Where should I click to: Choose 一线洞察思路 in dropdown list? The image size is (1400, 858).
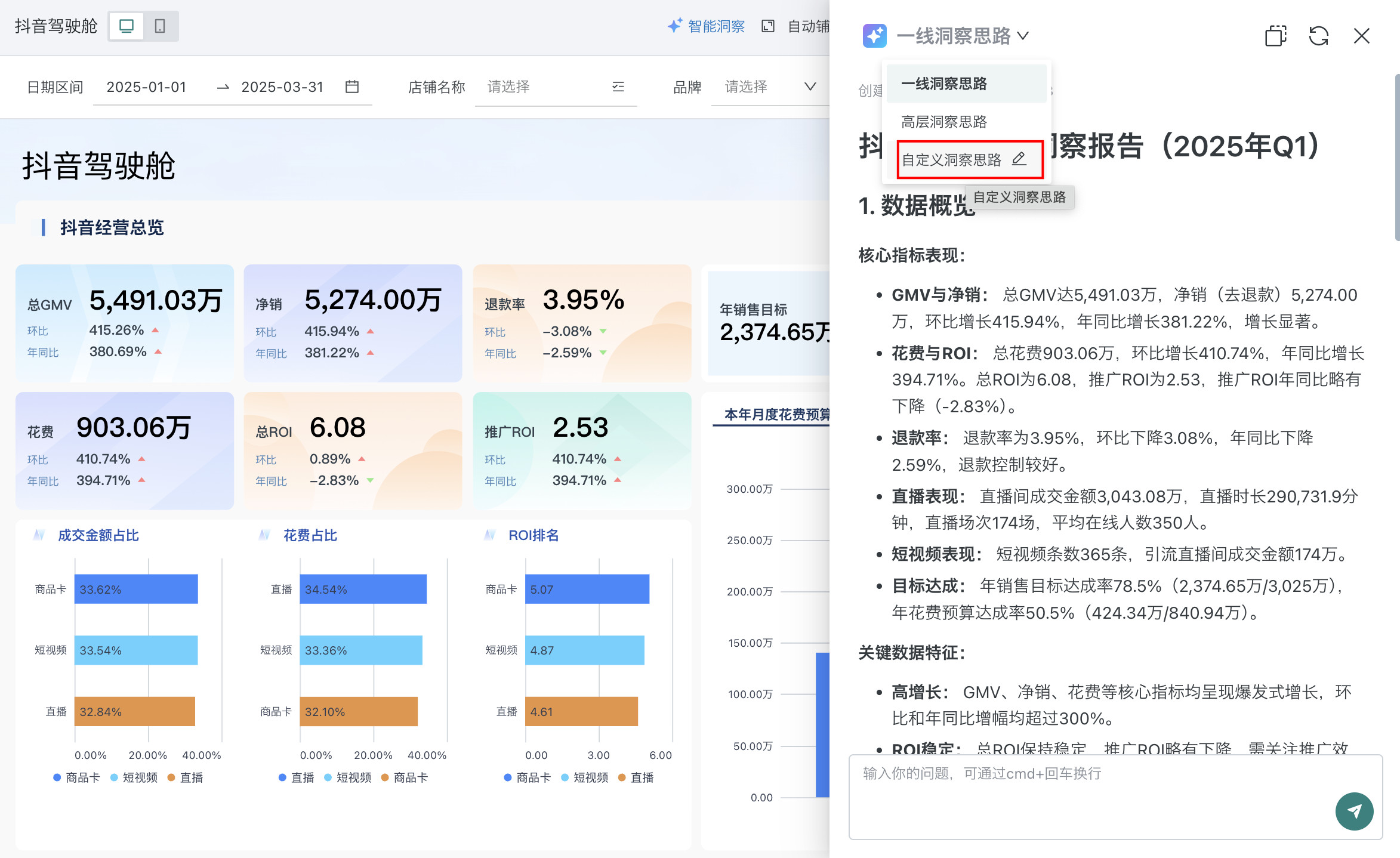(944, 84)
